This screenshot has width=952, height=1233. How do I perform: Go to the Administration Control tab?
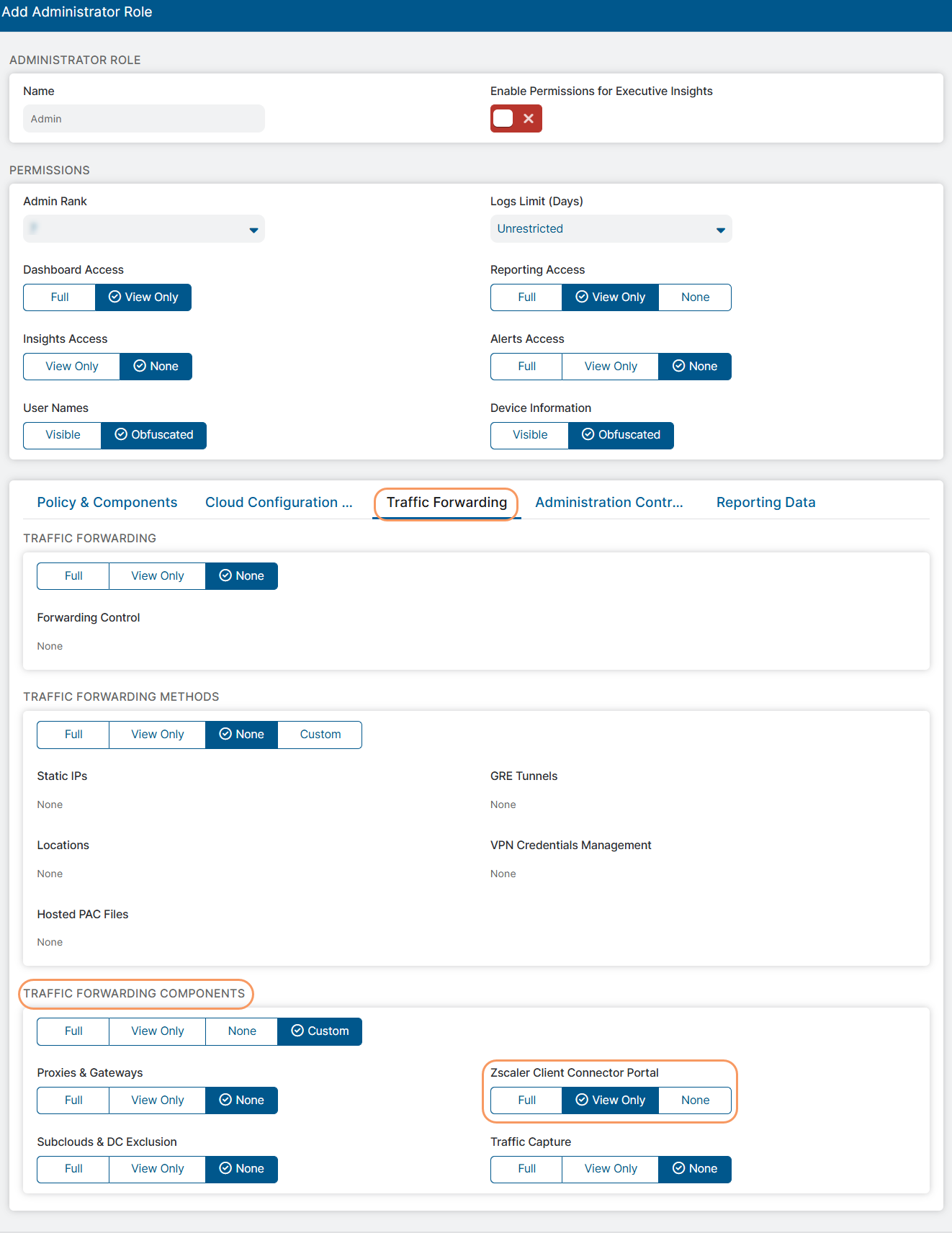[x=609, y=503]
